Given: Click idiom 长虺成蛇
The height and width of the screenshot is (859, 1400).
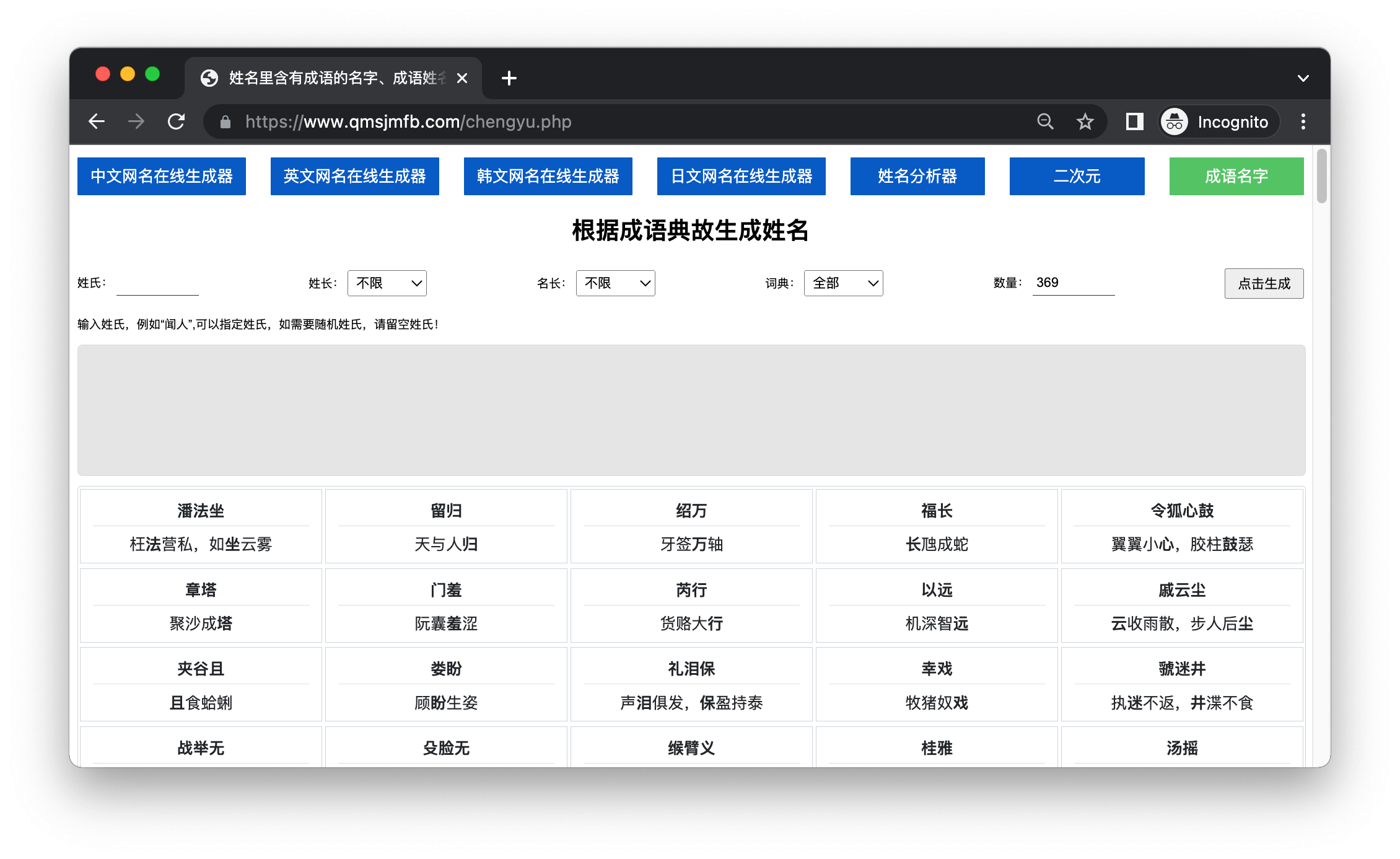Looking at the screenshot, I should [x=937, y=544].
